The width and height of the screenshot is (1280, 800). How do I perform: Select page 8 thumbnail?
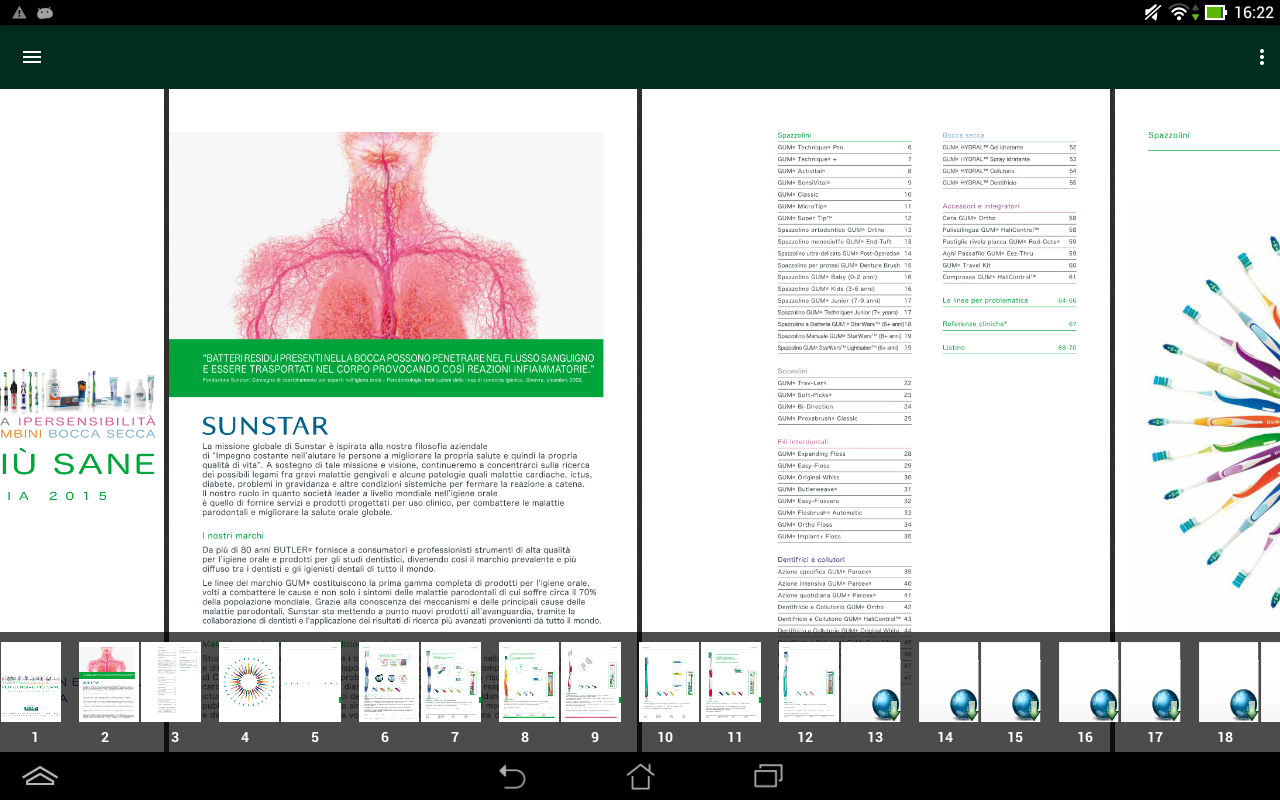tap(529, 682)
